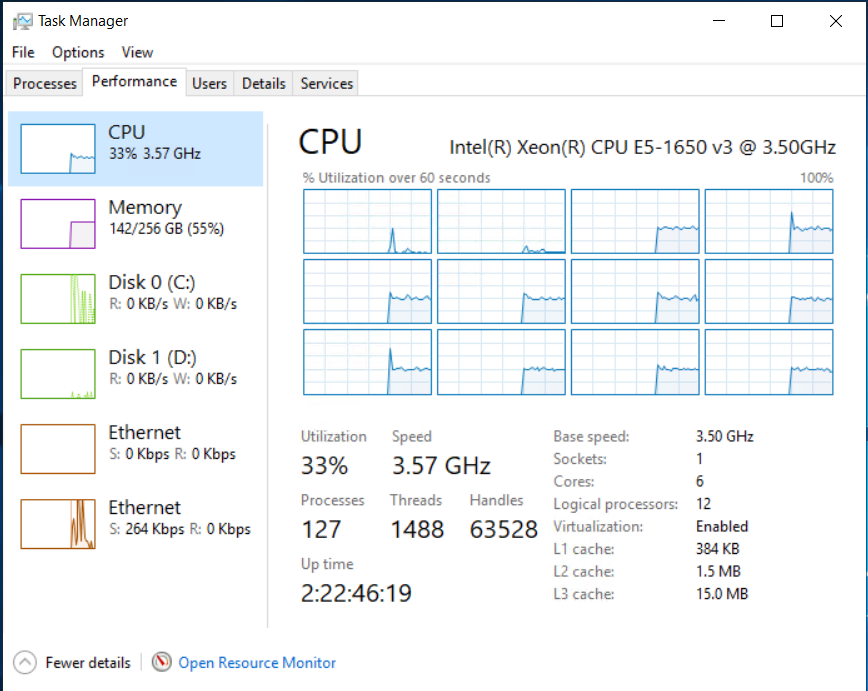868x691 pixels.
Task: Collapse view with Fewer details chevron
Action: point(26,662)
